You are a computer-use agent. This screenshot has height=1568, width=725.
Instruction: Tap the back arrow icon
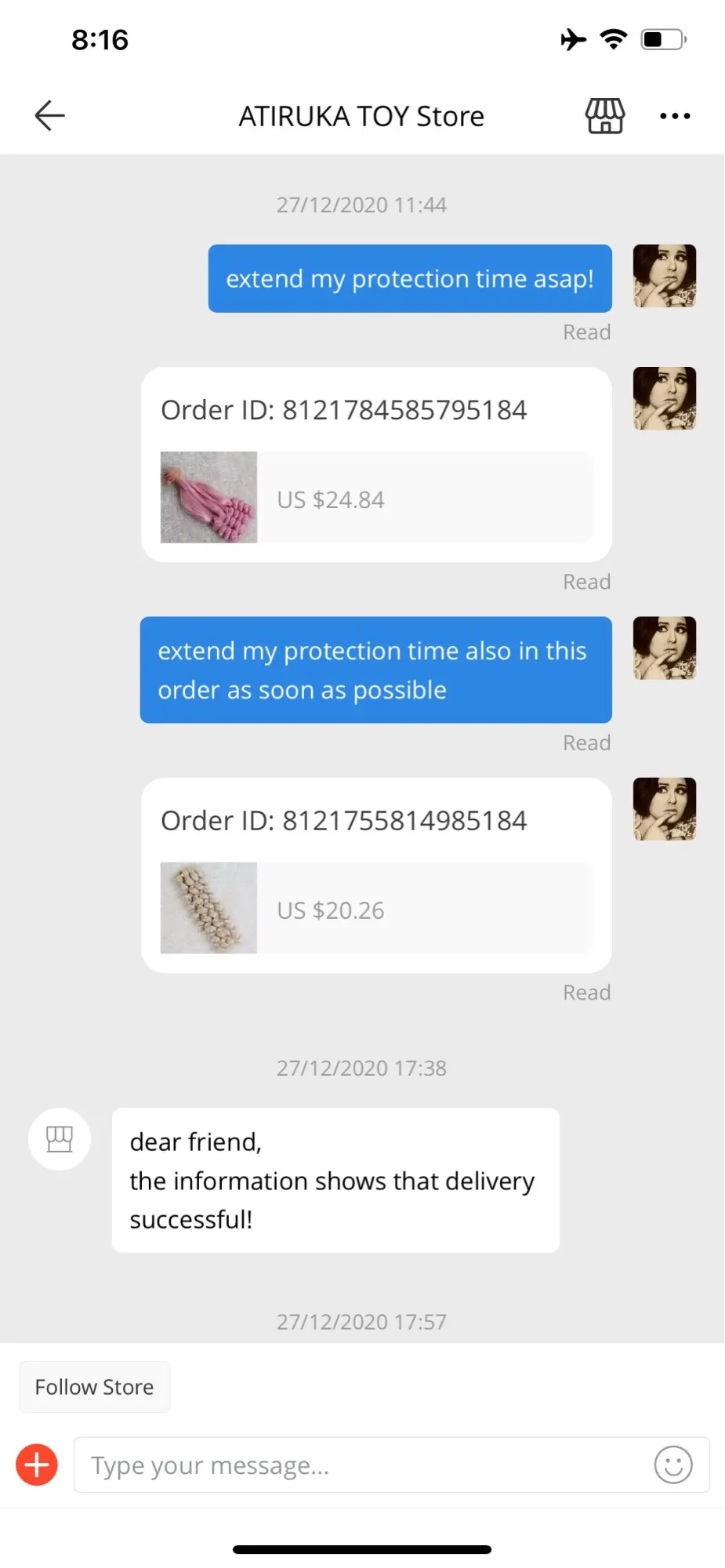click(x=49, y=116)
